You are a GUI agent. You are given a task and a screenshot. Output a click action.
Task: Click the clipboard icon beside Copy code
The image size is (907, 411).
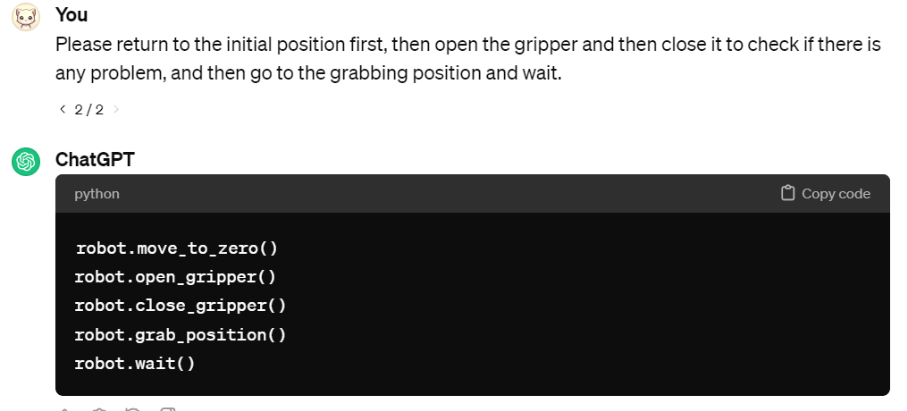[787, 193]
